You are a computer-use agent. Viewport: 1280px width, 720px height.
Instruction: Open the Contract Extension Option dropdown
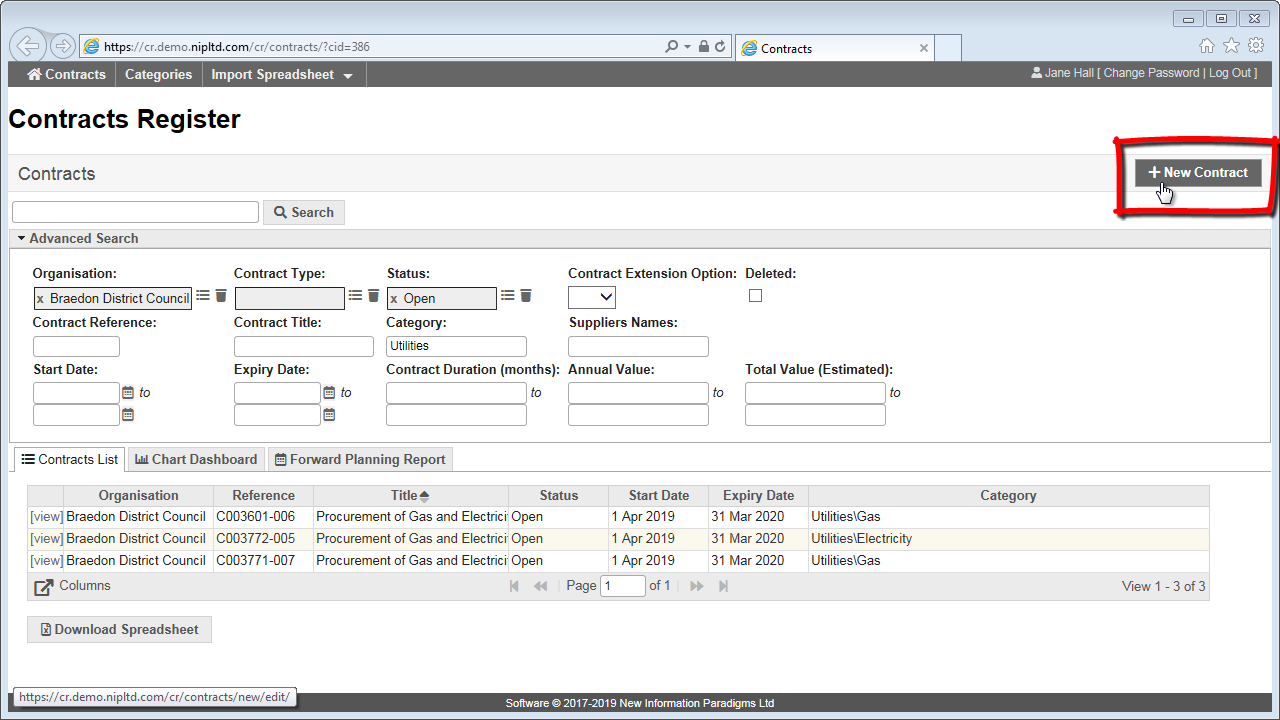pyautogui.click(x=592, y=297)
